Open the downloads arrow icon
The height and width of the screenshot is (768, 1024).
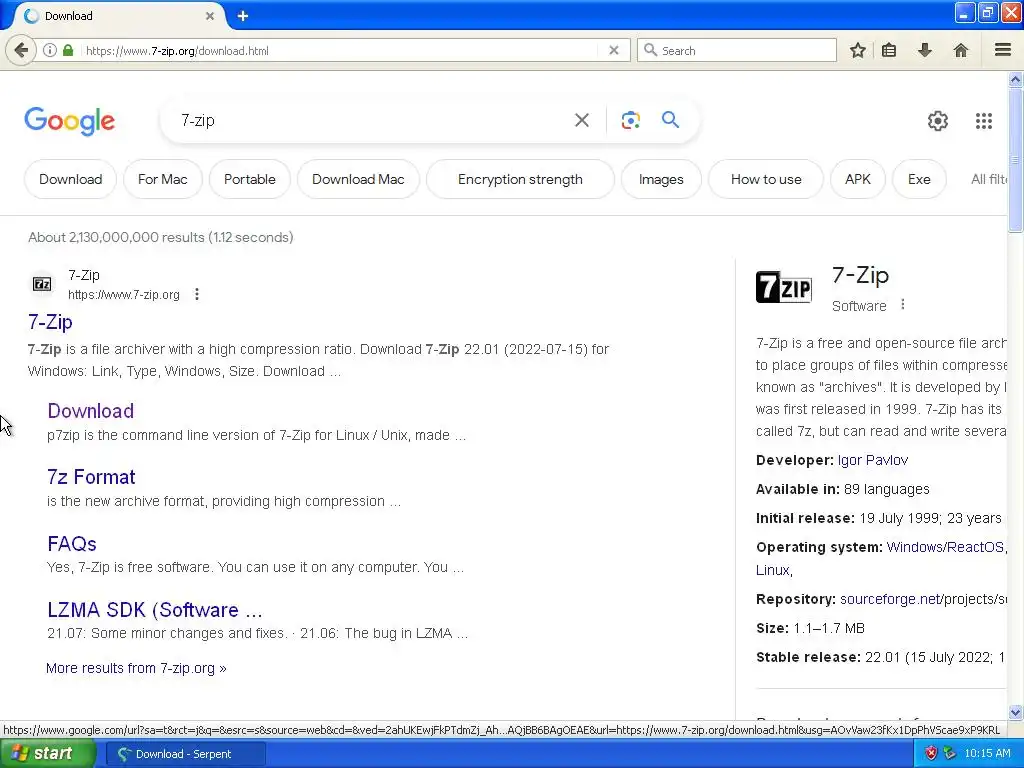click(x=925, y=50)
